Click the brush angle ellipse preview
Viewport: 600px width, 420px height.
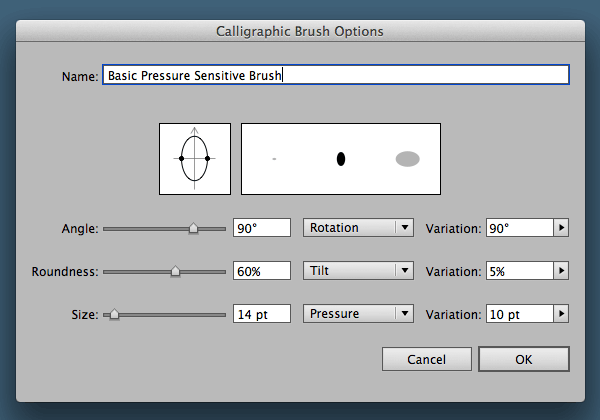point(195,159)
